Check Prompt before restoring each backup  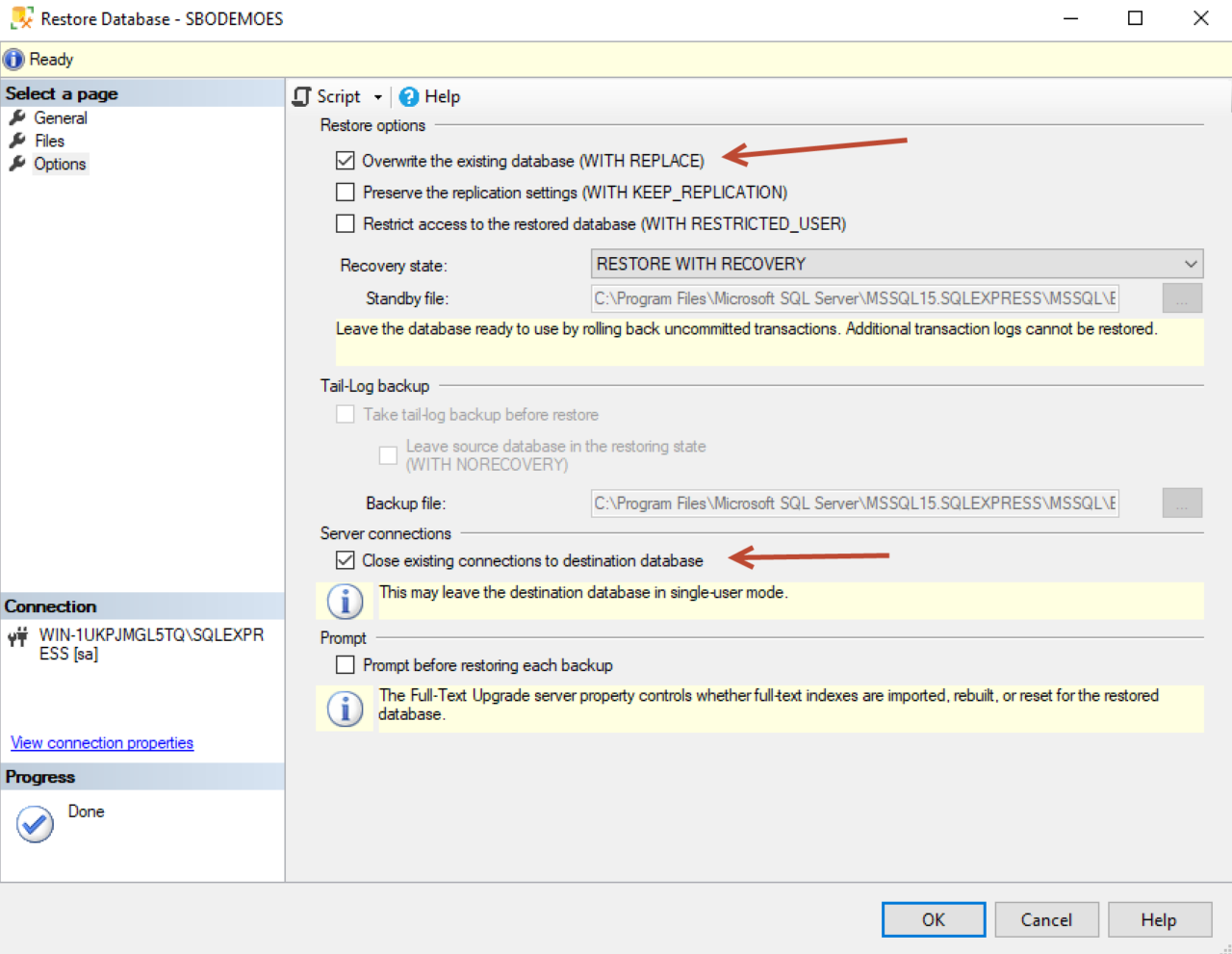coord(345,664)
